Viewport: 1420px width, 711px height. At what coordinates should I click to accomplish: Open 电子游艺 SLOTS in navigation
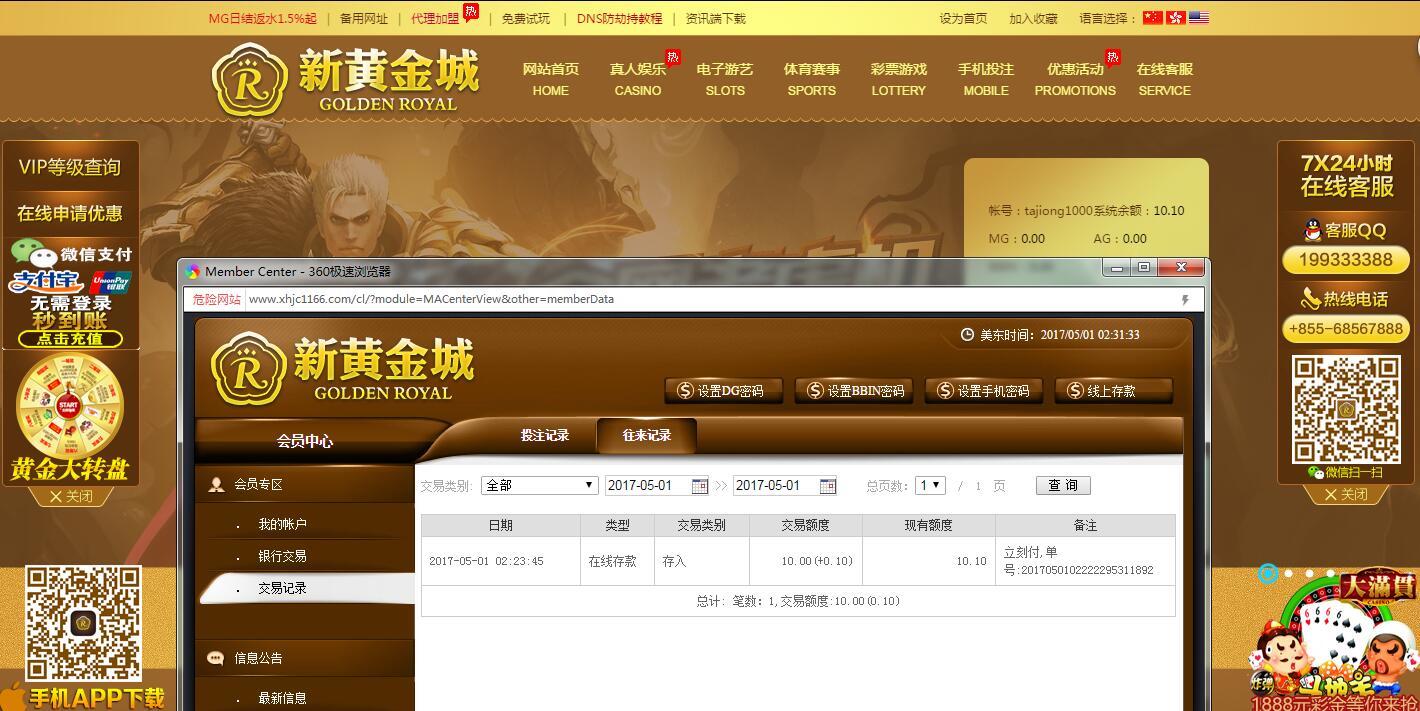pyautogui.click(x=725, y=79)
